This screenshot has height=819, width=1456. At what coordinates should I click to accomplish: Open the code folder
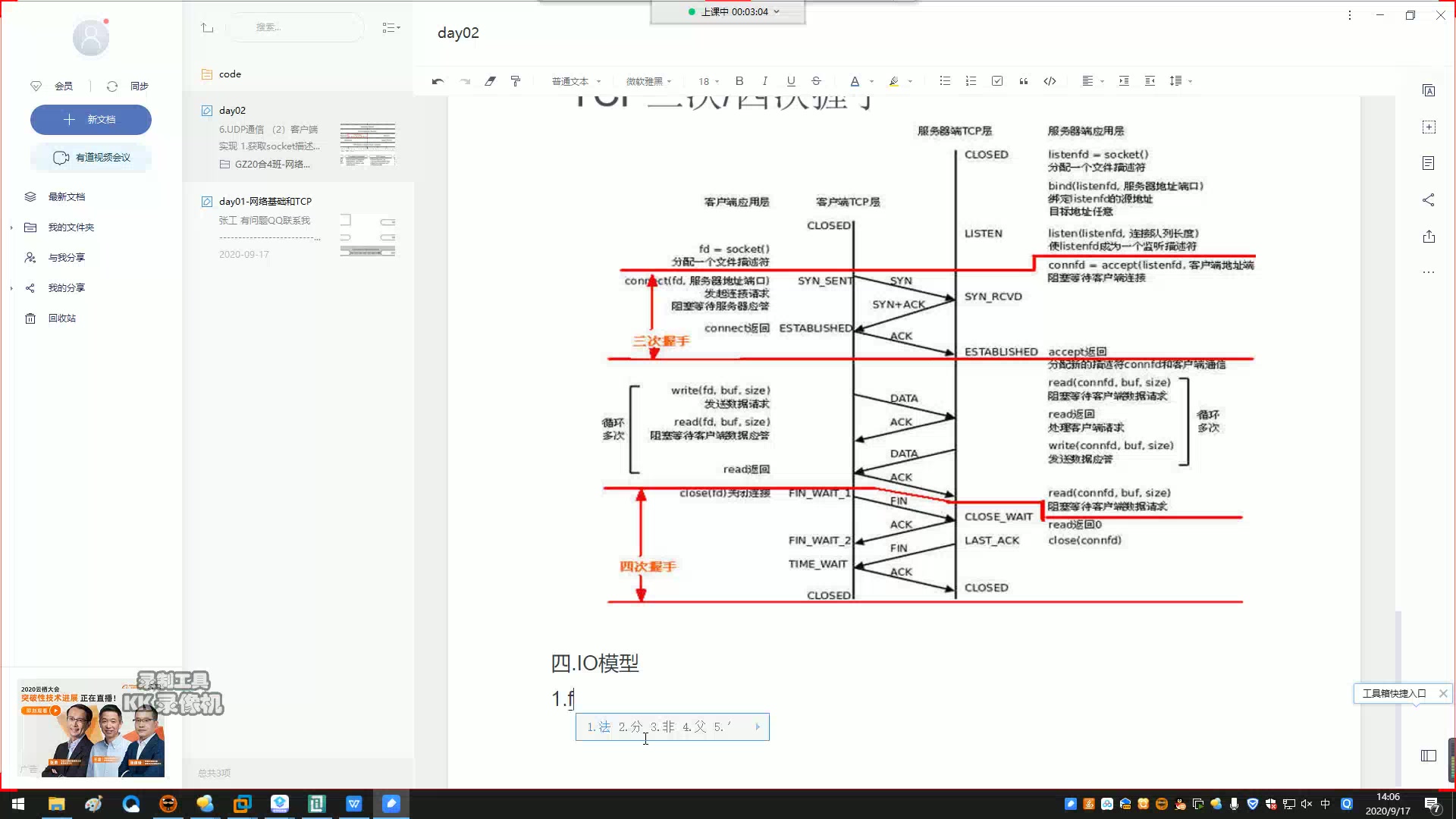(x=298, y=74)
